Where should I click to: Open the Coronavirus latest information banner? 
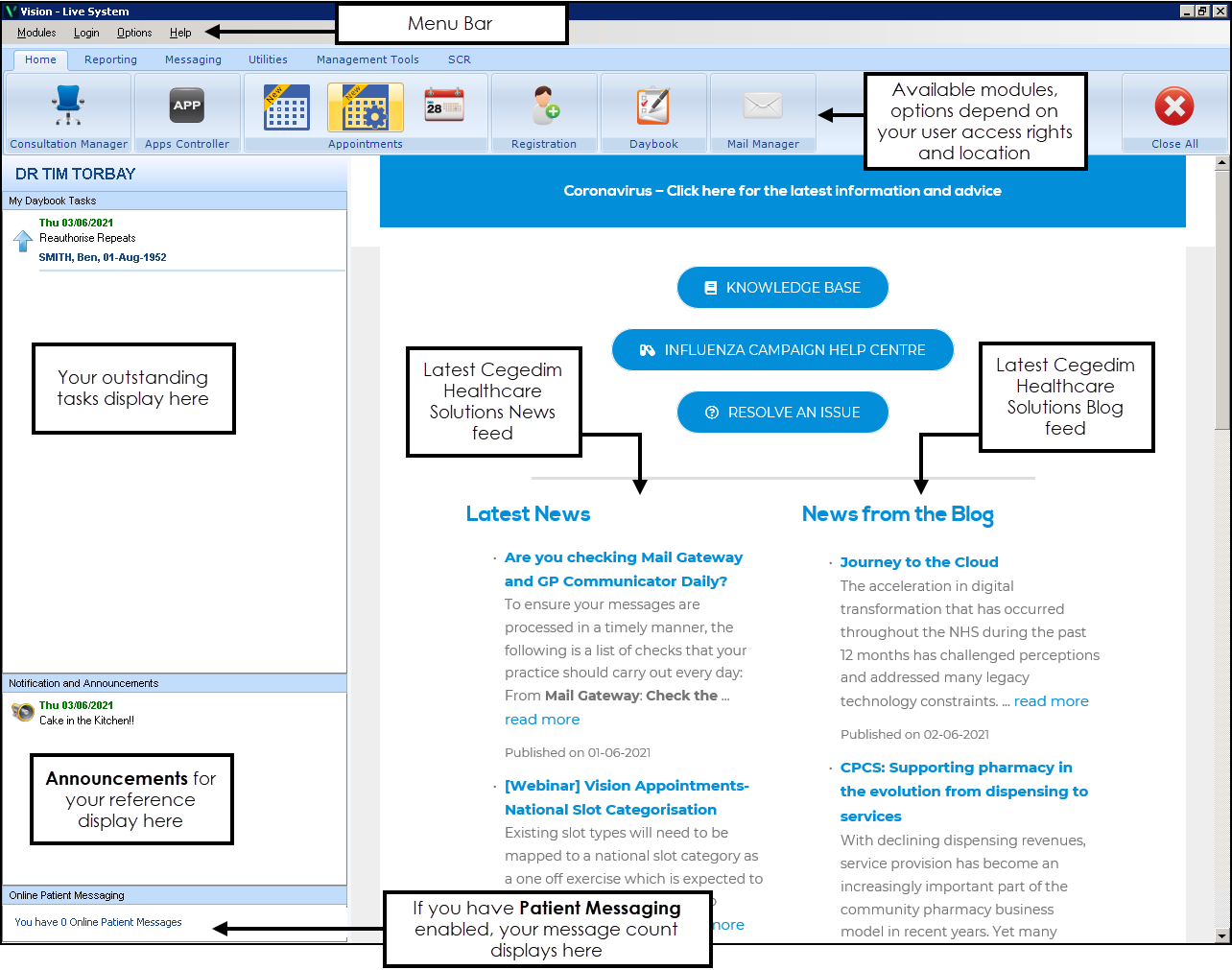click(x=782, y=191)
